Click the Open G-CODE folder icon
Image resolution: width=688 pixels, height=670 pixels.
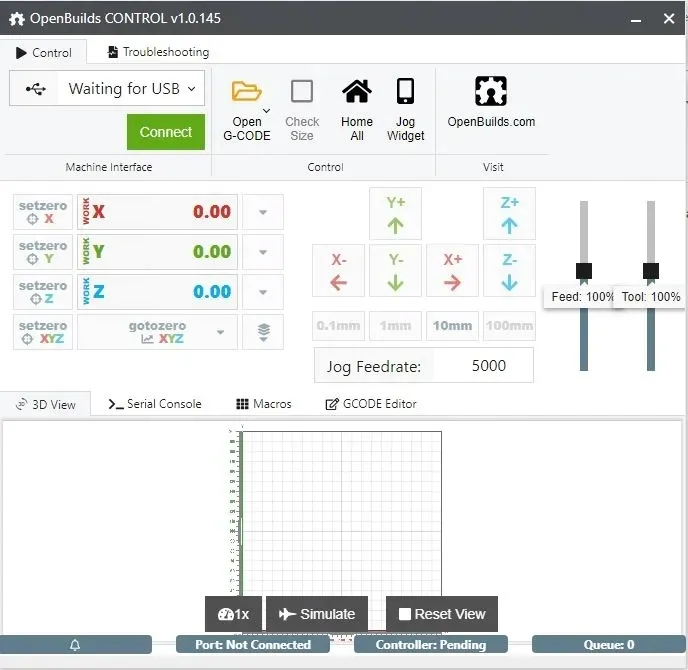coord(247,92)
